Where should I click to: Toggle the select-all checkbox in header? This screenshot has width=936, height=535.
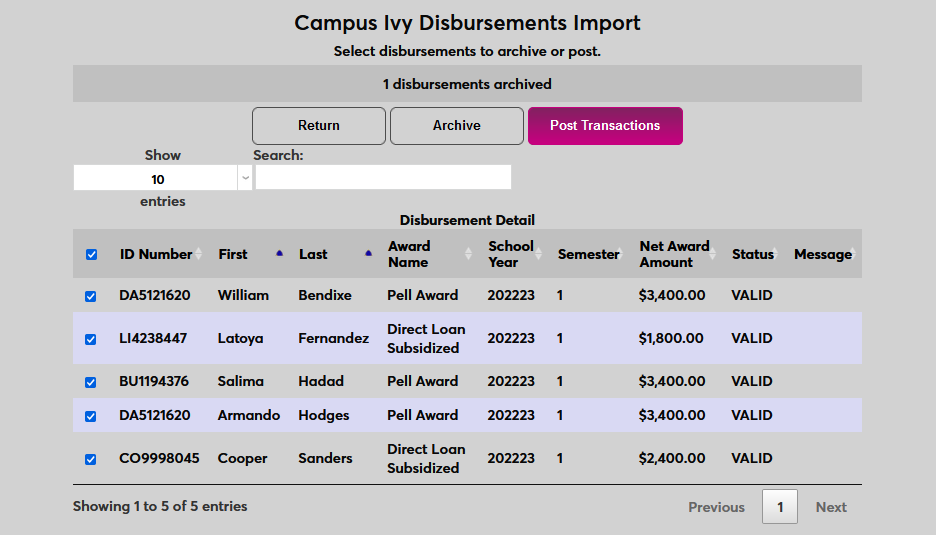point(91,255)
